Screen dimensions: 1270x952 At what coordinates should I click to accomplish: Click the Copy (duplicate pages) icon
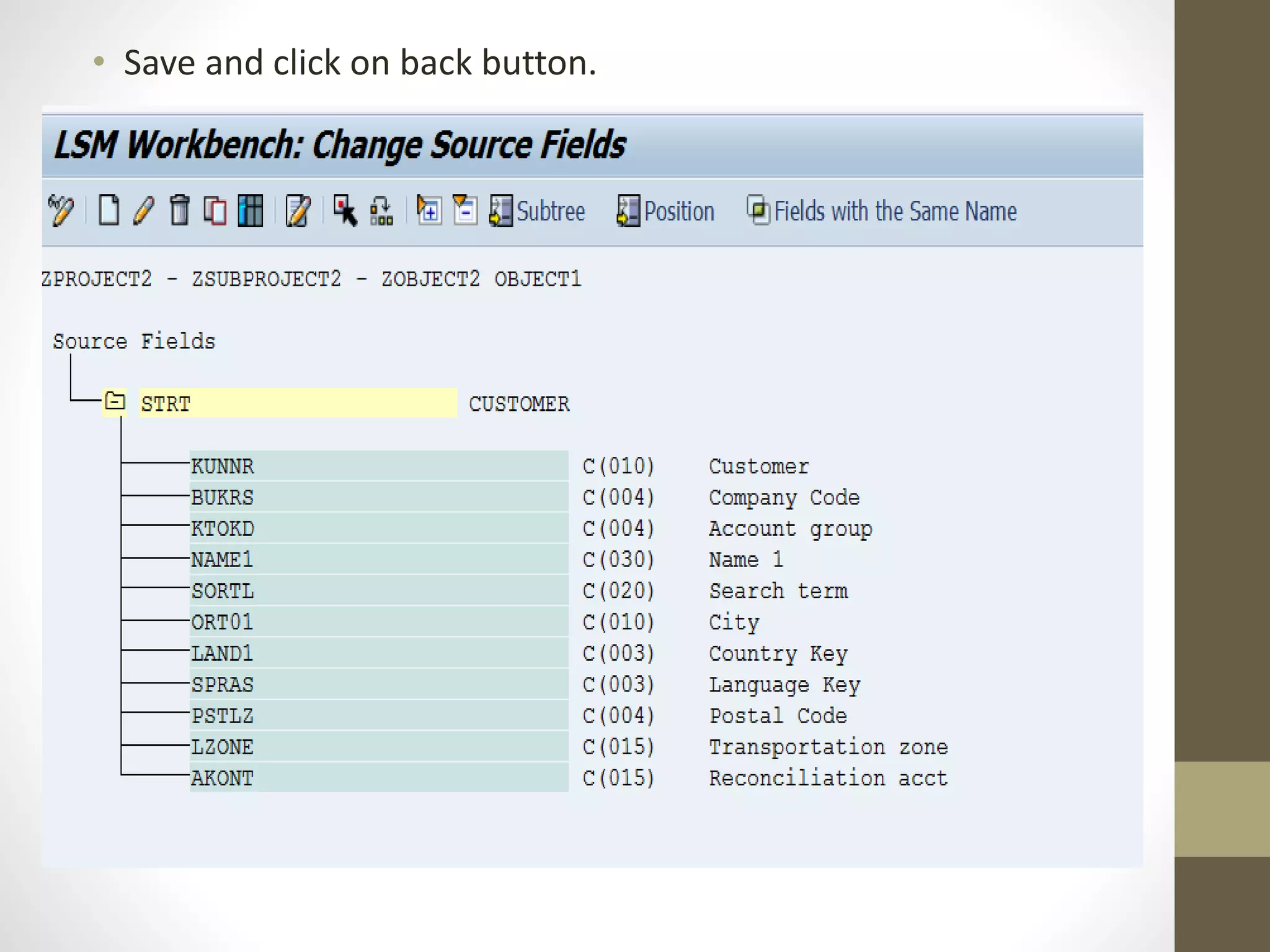[215, 211]
